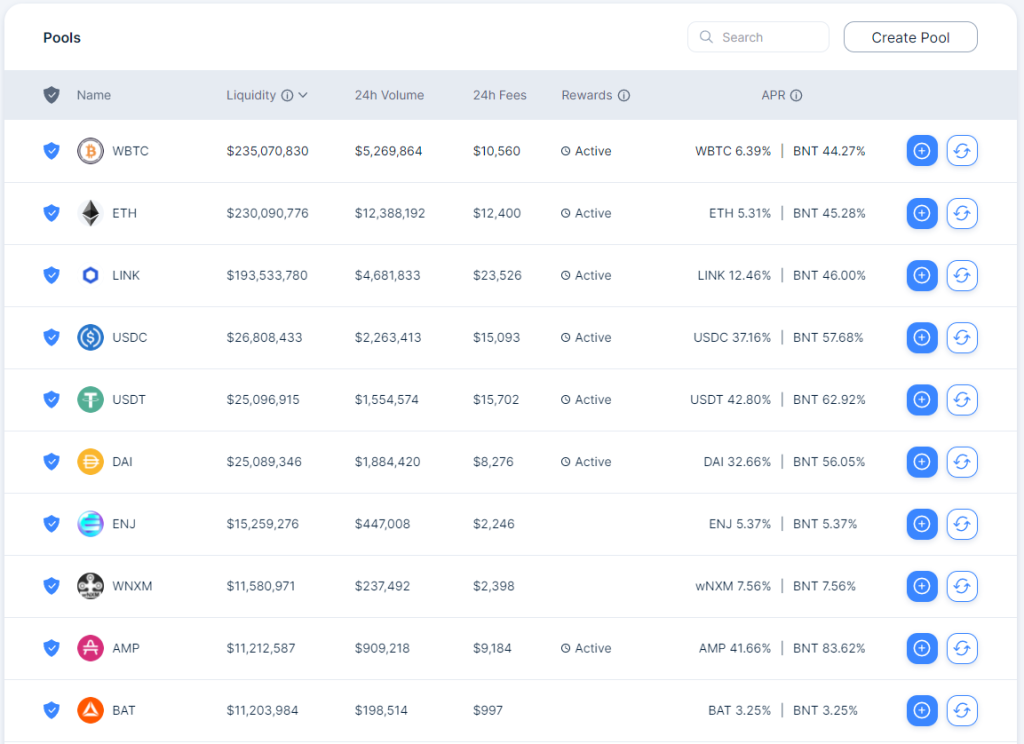Select the BAT pool name
1024x744 pixels.
coord(123,710)
